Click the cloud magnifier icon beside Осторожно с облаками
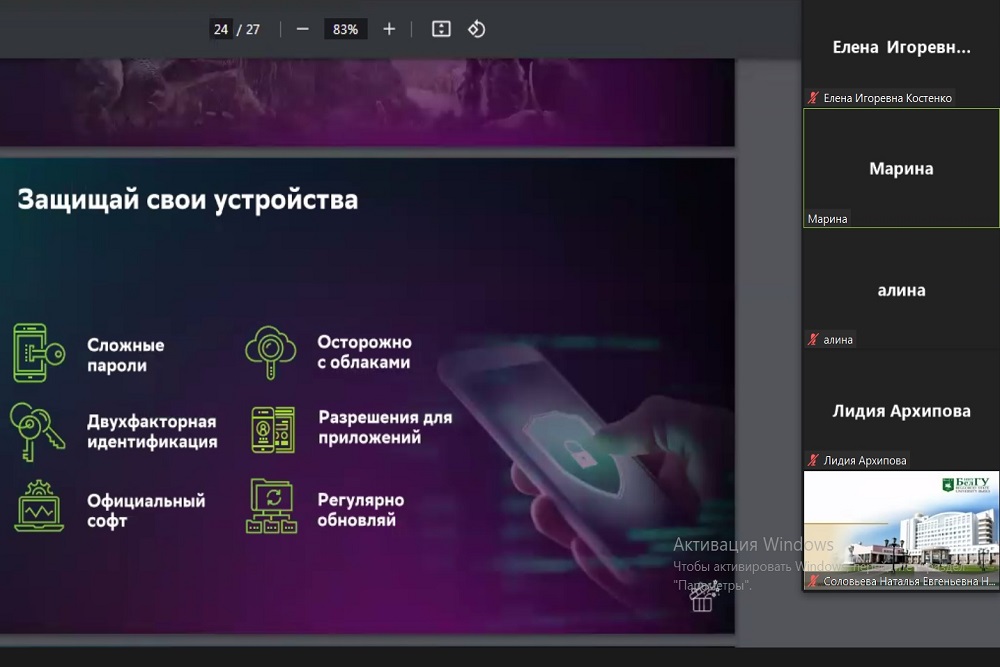1000x667 pixels. point(271,352)
